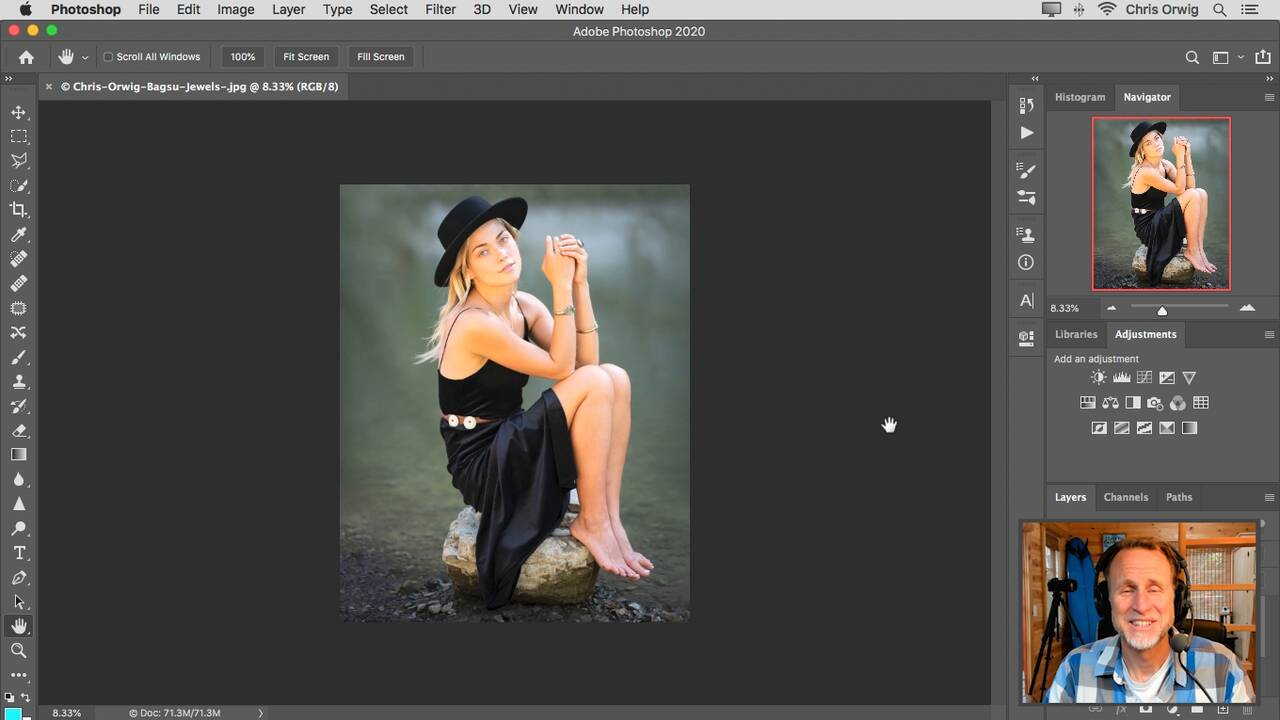Select the Crop tool
The height and width of the screenshot is (720, 1280).
(19, 210)
